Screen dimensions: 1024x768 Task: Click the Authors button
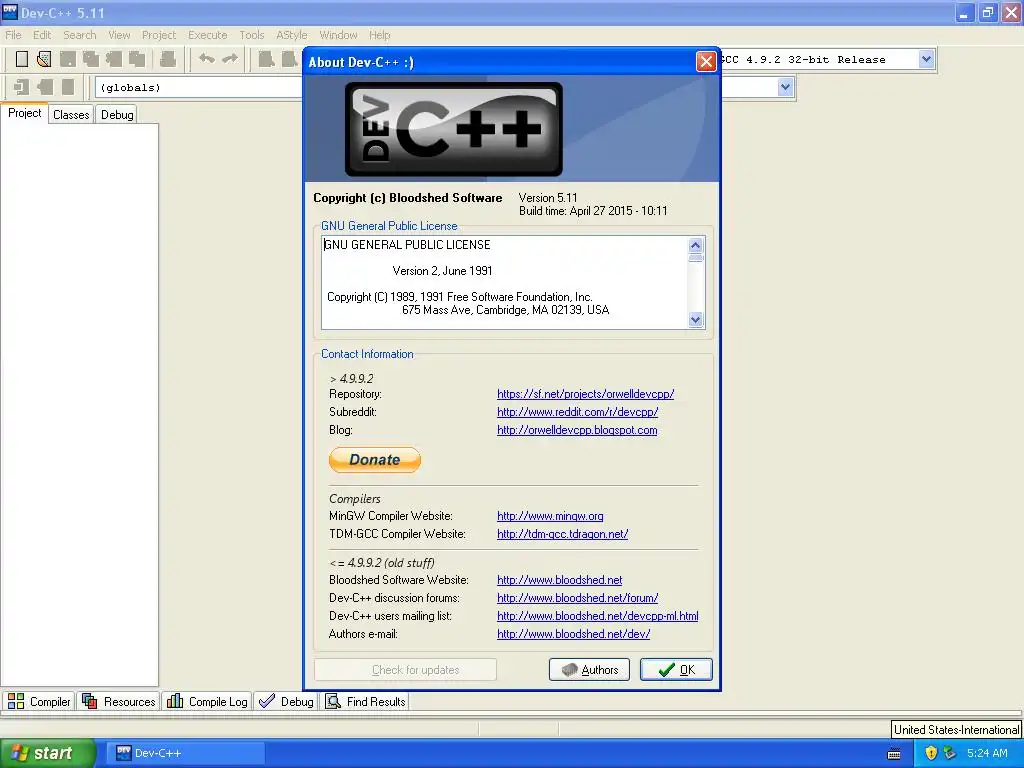pyautogui.click(x=589, y=669)
